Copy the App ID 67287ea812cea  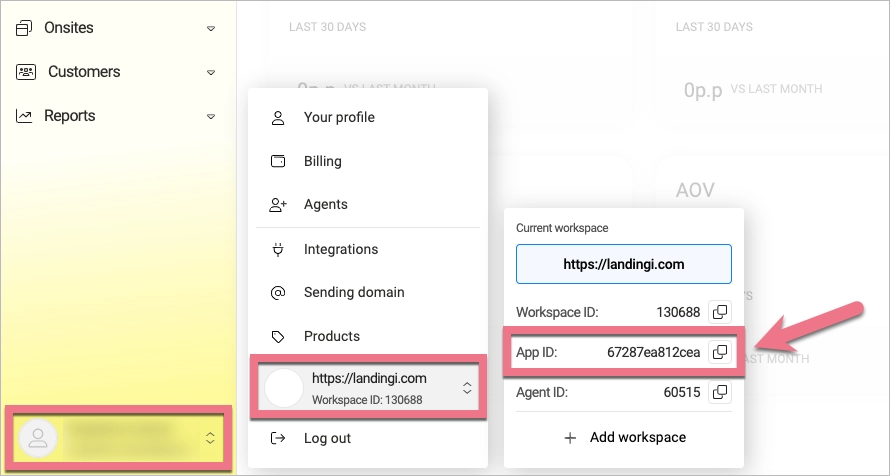tap(720, 352)
